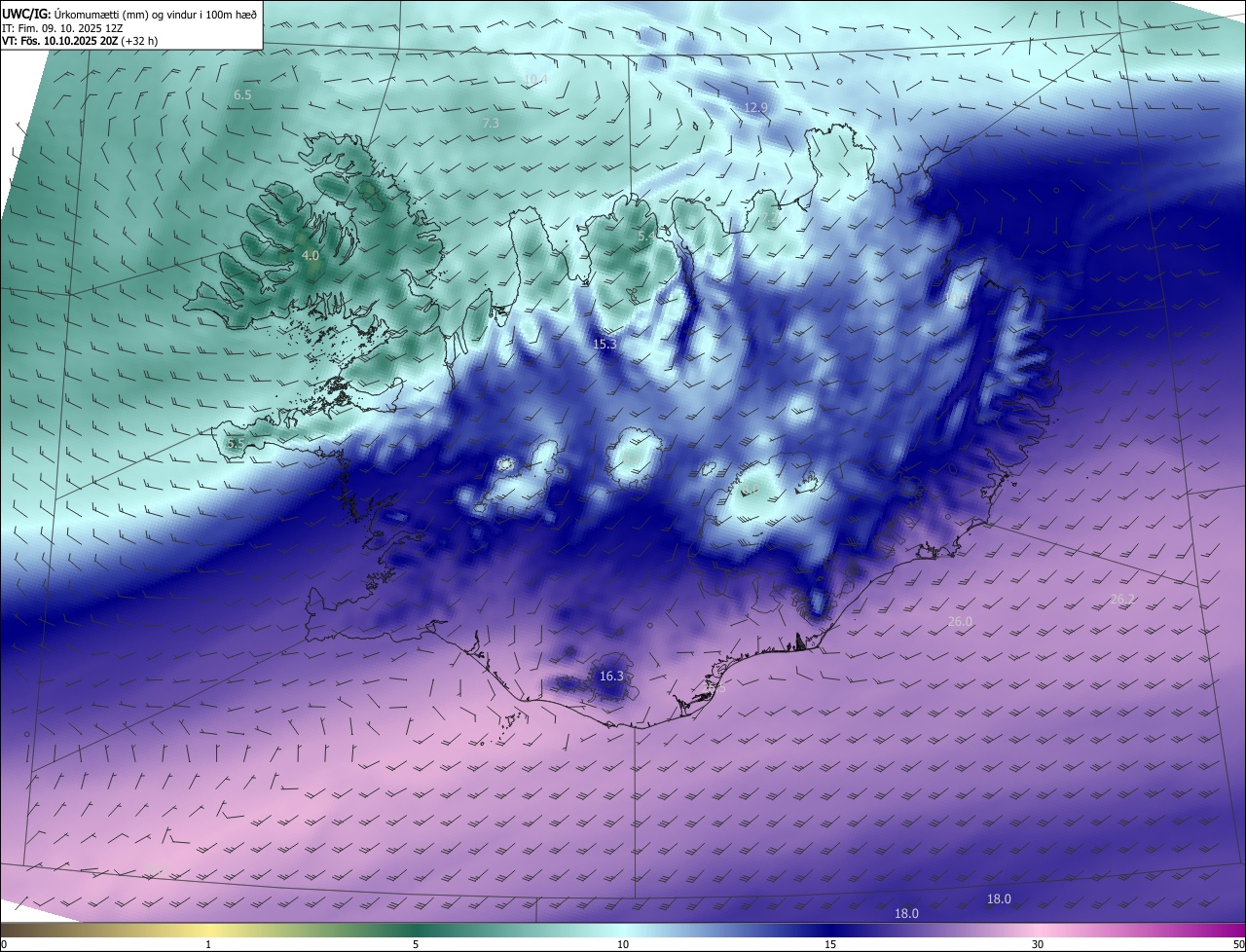Click the 4.0 value over the Westfjords
The height and width of the screenshot is (952, 1246).
[x=311, y=255]
